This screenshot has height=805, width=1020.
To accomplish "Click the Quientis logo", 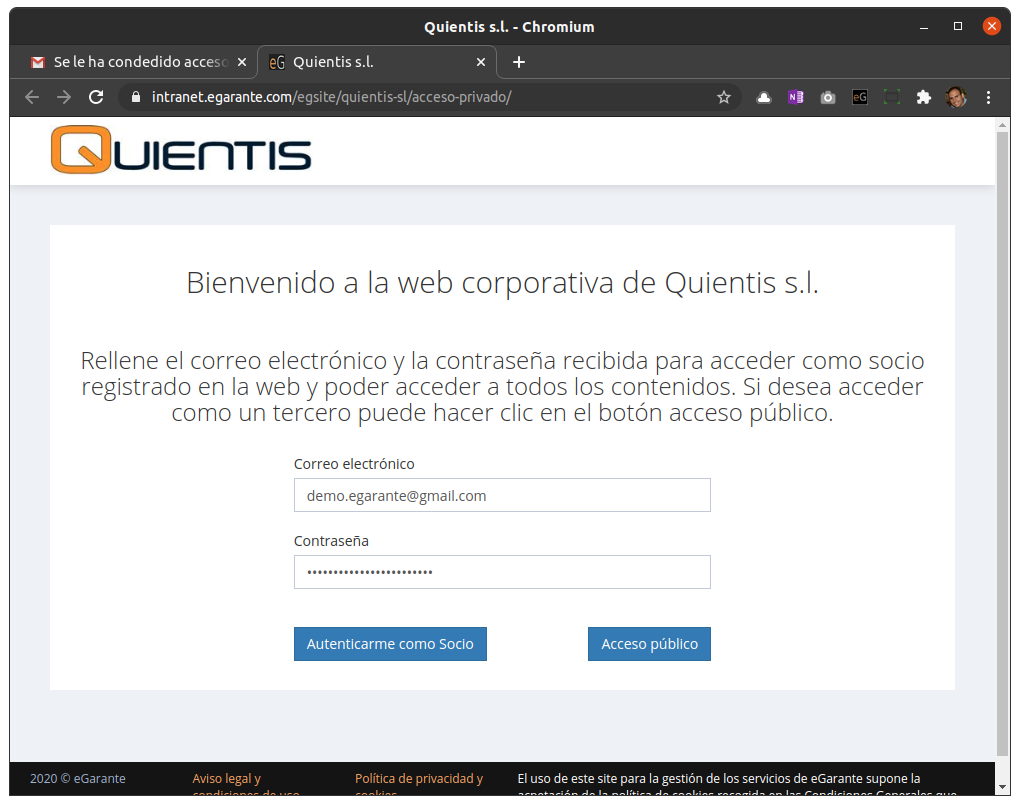I will tap(181, 150).
